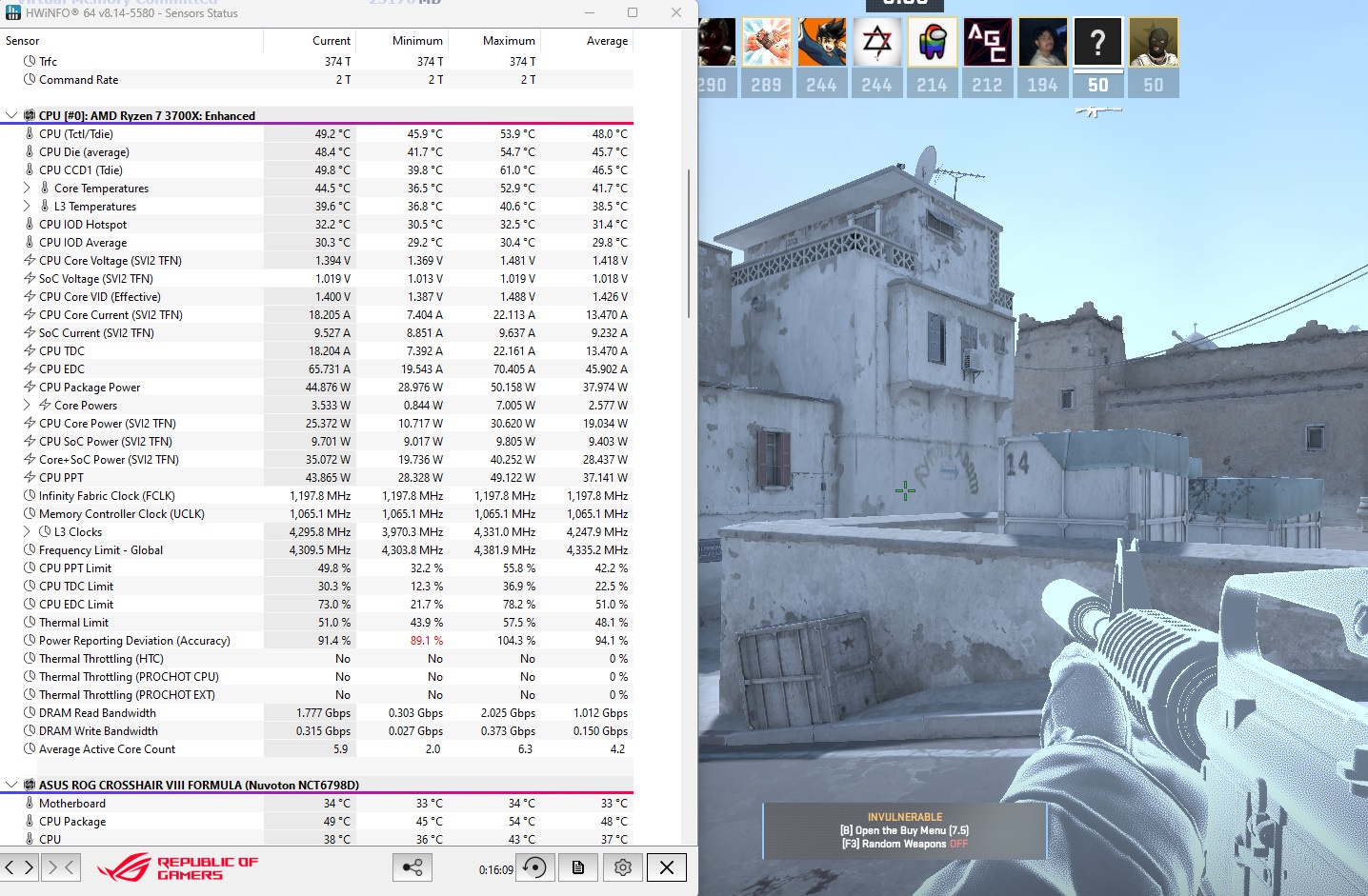Screen dimensions: 1368x896
Task: Select the CPU PPT row label
Action: [x=61, y=478]
